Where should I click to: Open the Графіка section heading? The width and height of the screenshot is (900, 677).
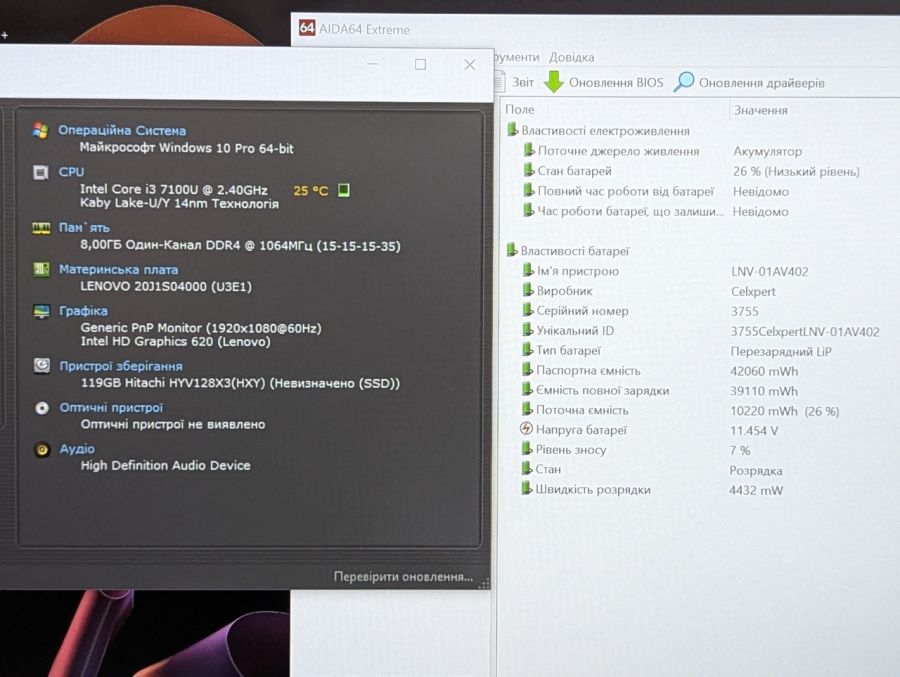tap(83, 311)
